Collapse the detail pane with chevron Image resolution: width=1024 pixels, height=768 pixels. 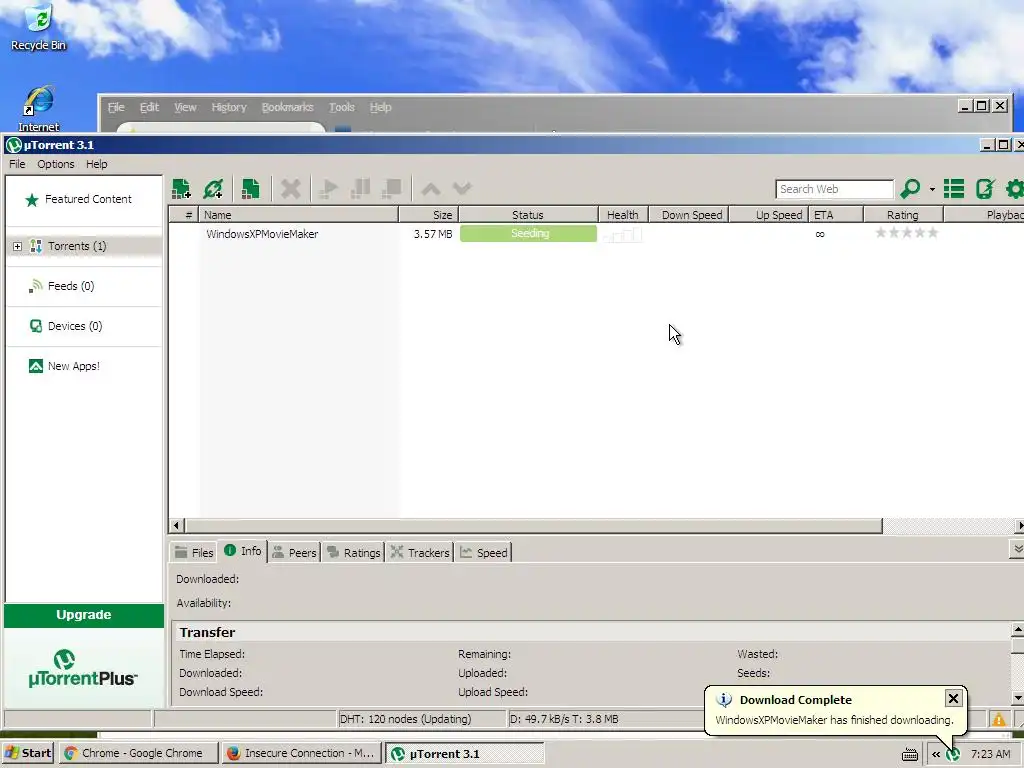click(1017, 549)
